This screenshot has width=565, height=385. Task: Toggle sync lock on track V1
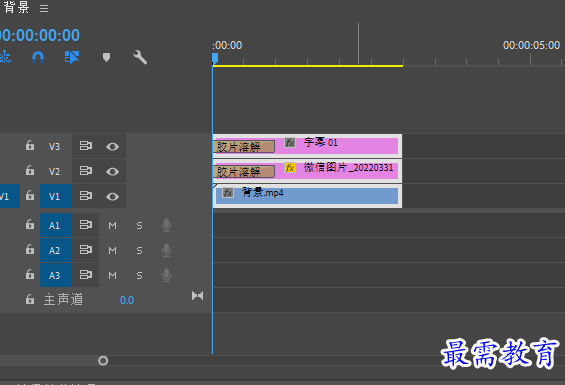click(x=86, y=196)
